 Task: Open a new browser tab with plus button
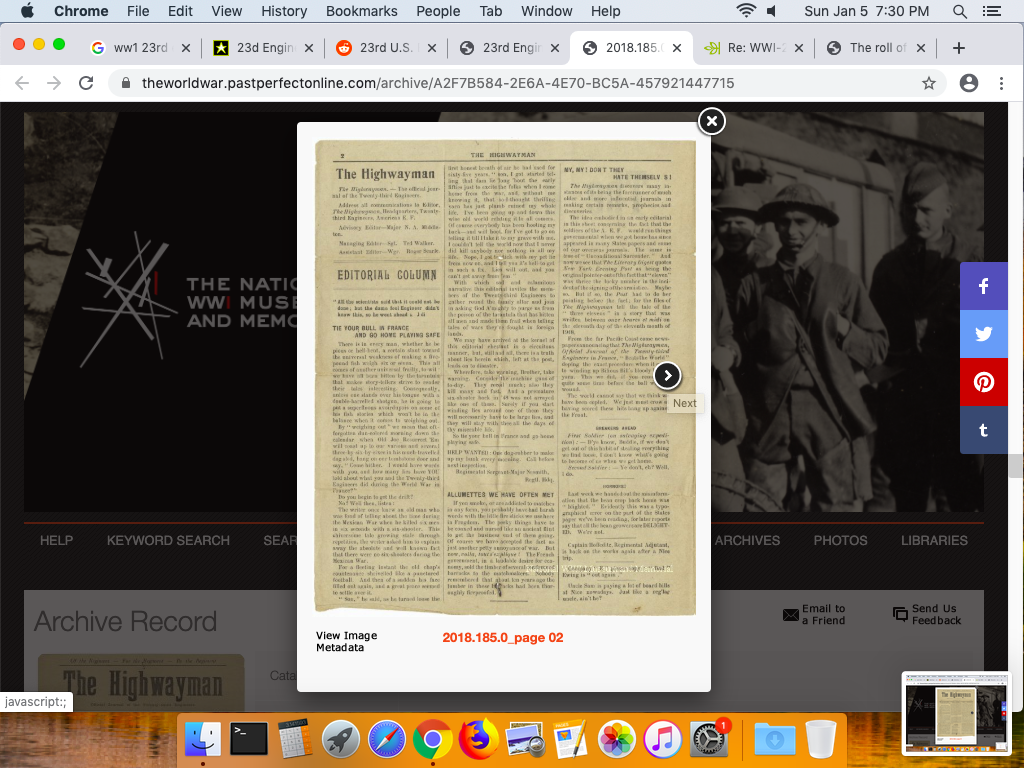pyautogui.click(x=958, y=48)
